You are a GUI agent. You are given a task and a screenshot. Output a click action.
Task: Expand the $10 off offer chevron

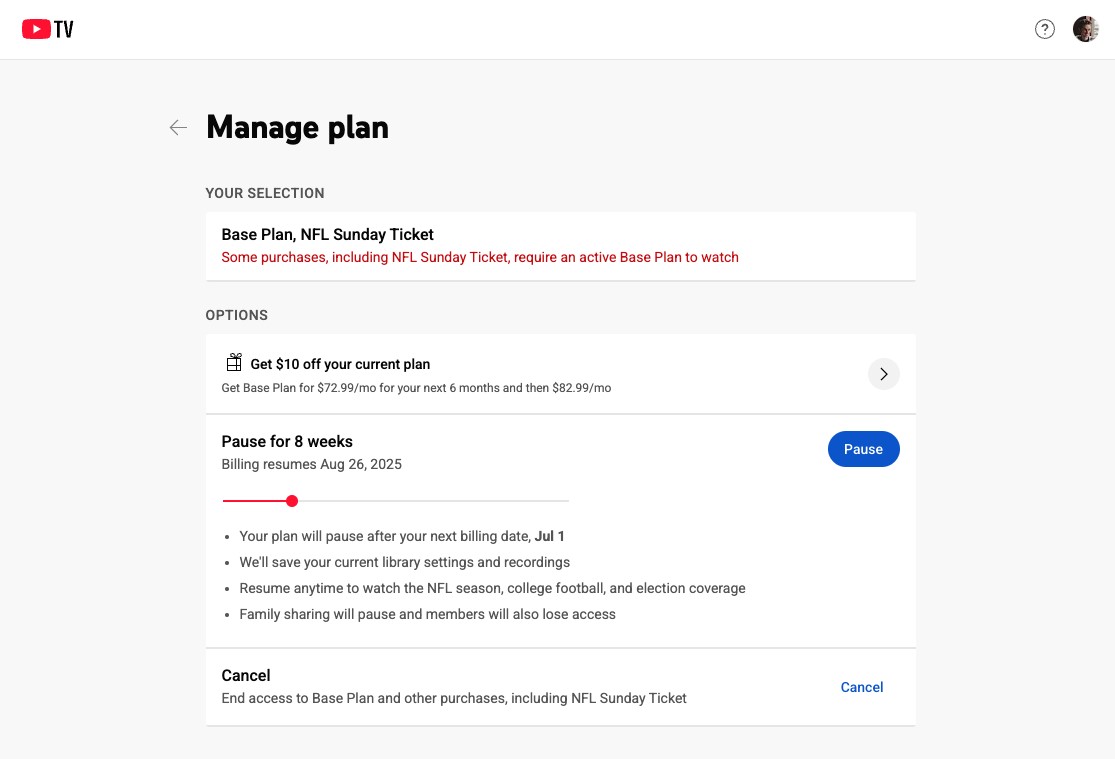pos(883,374)
